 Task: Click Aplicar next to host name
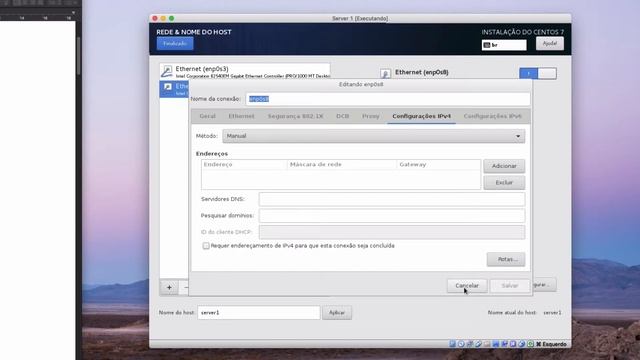[337, 313]
